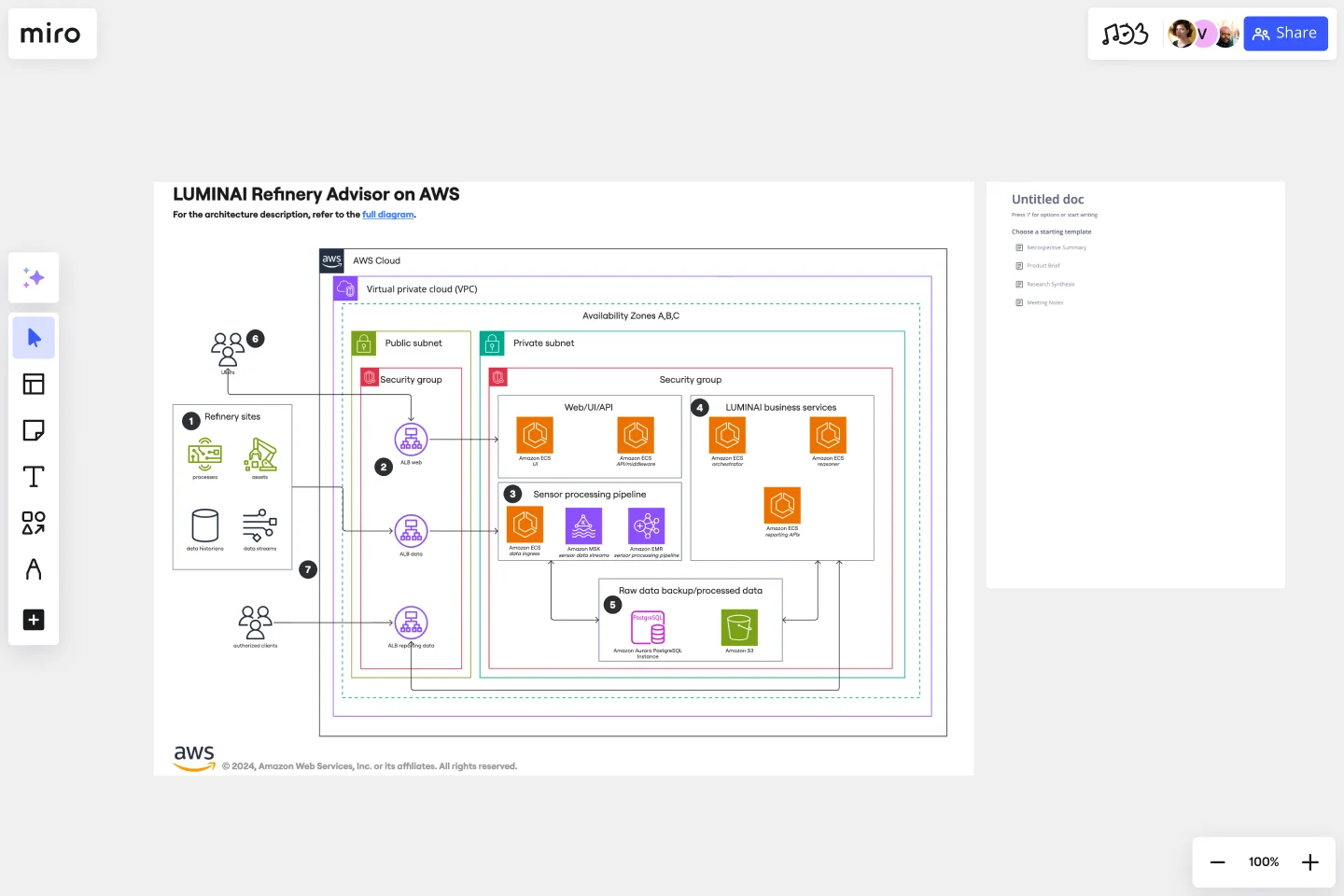Click the diagram title LUMINAI Refinery Advisor
This screenshot has height=896, width=1344.
pyautogui.click(x=316, y=194)
